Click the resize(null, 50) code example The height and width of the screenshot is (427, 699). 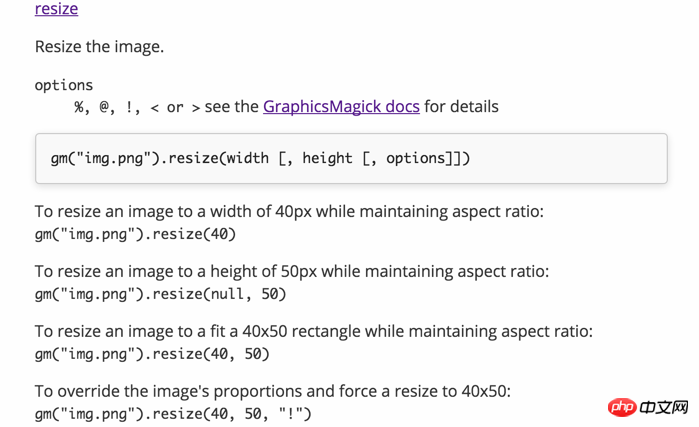160,294
